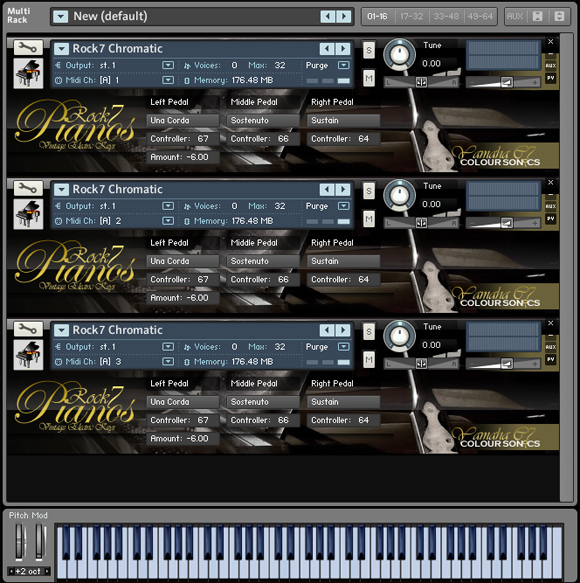Open Midi Ch dropdown showing [A] 1
This screenshot has height=583, width=580.
coord(168,80)
